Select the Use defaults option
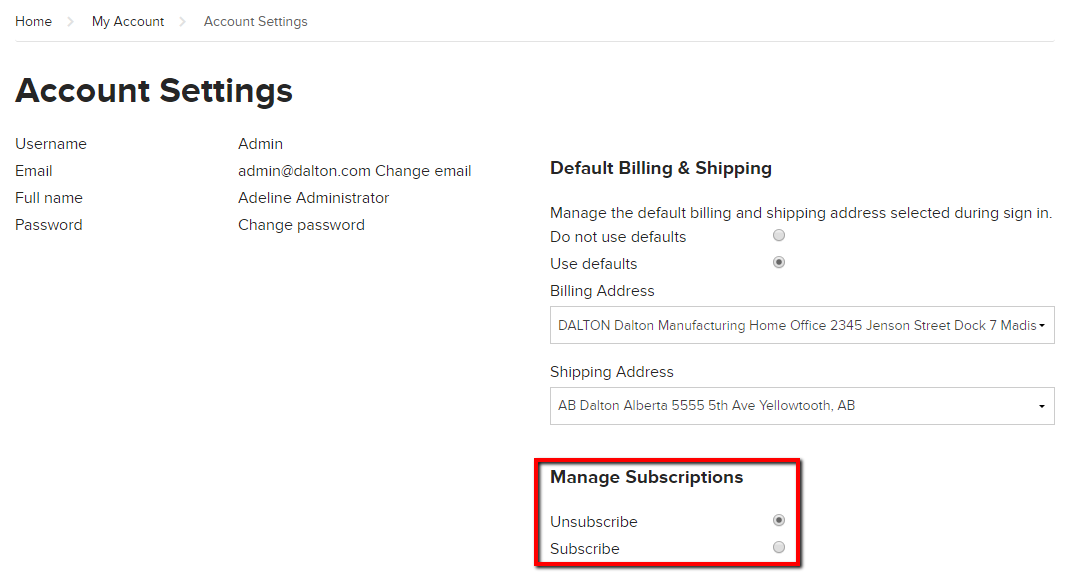This screenshot has height=587, width=1073. 778,262
